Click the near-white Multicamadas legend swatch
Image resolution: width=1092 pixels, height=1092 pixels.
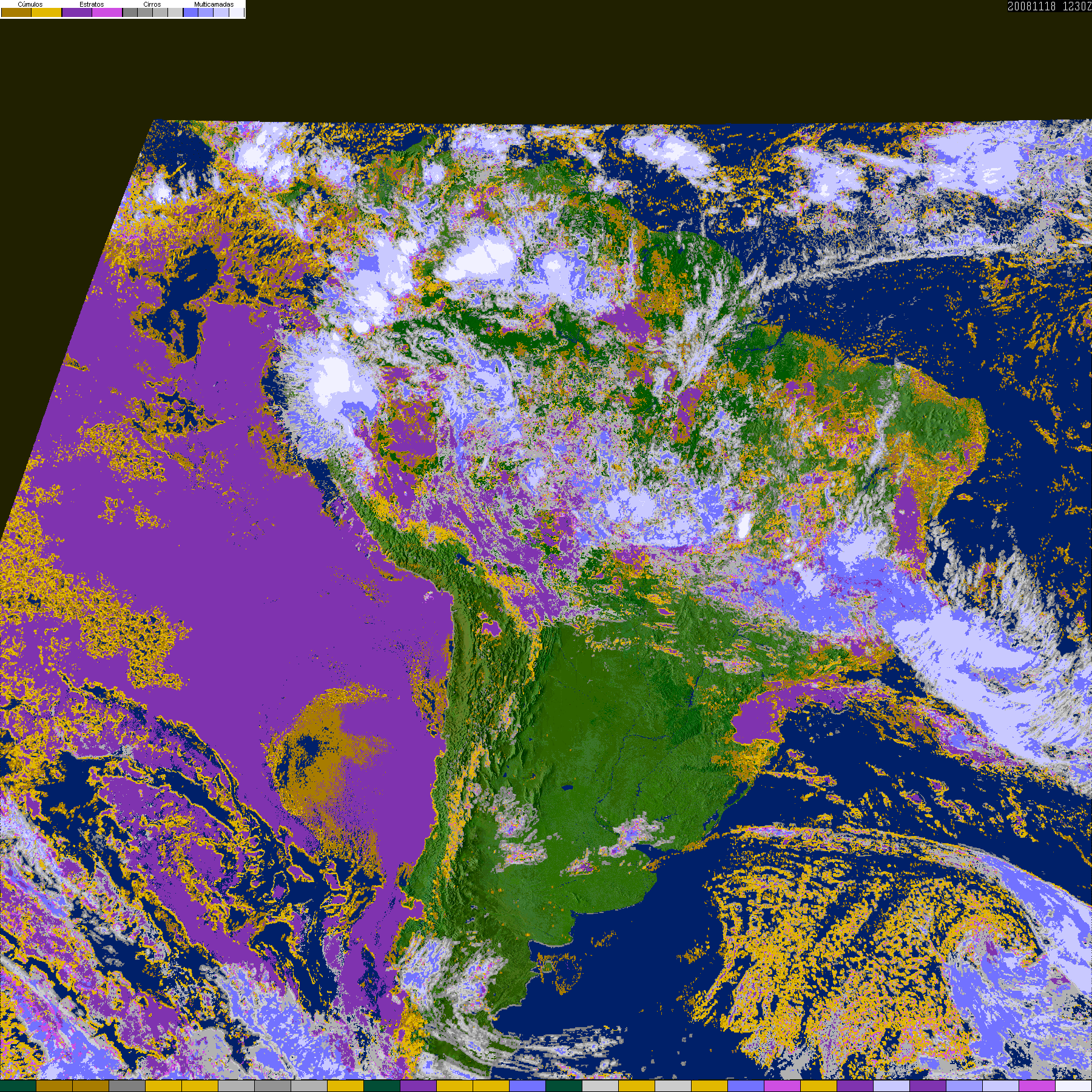[237, 12]
